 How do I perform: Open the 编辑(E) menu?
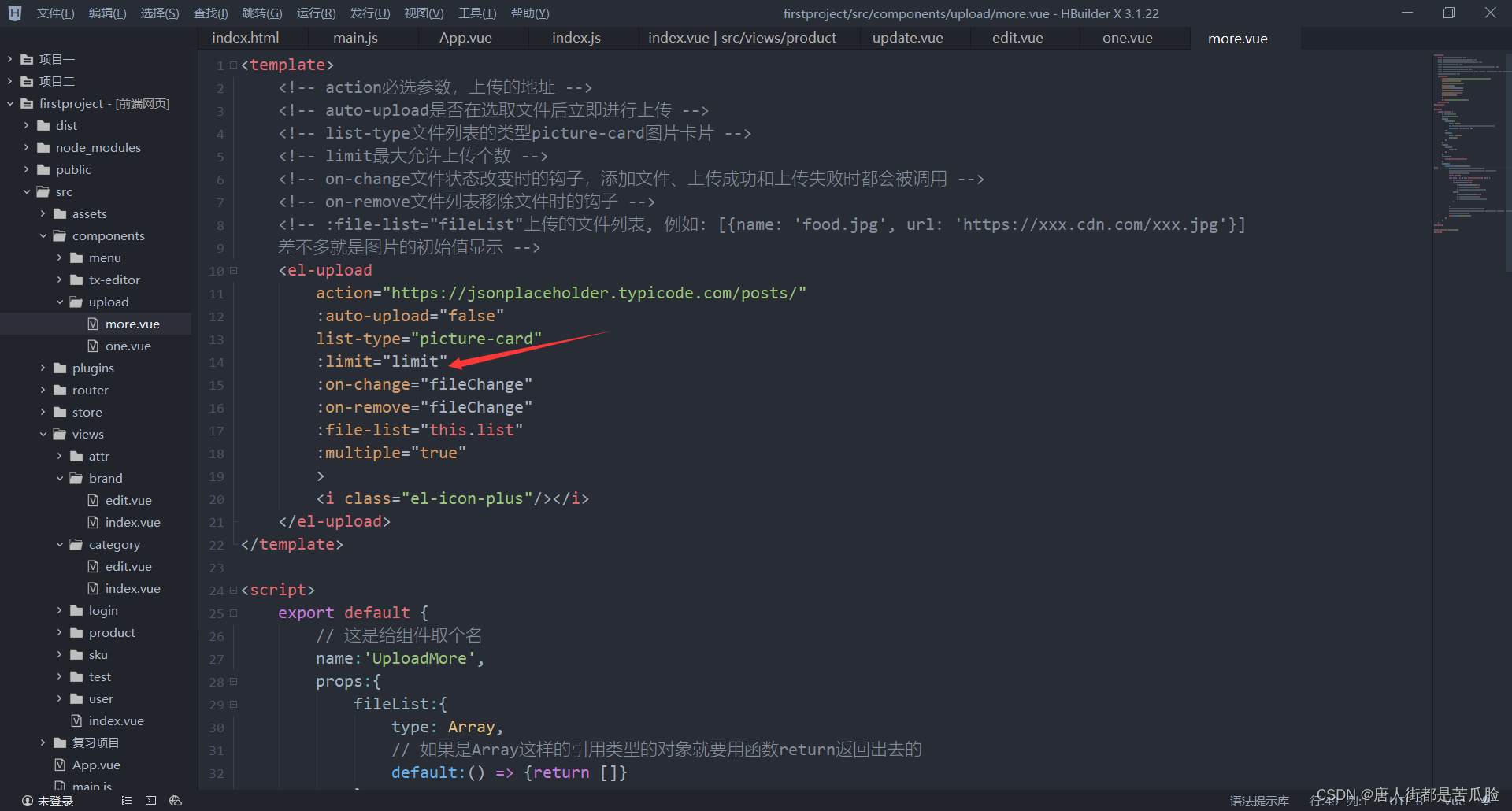click(107, 13)
